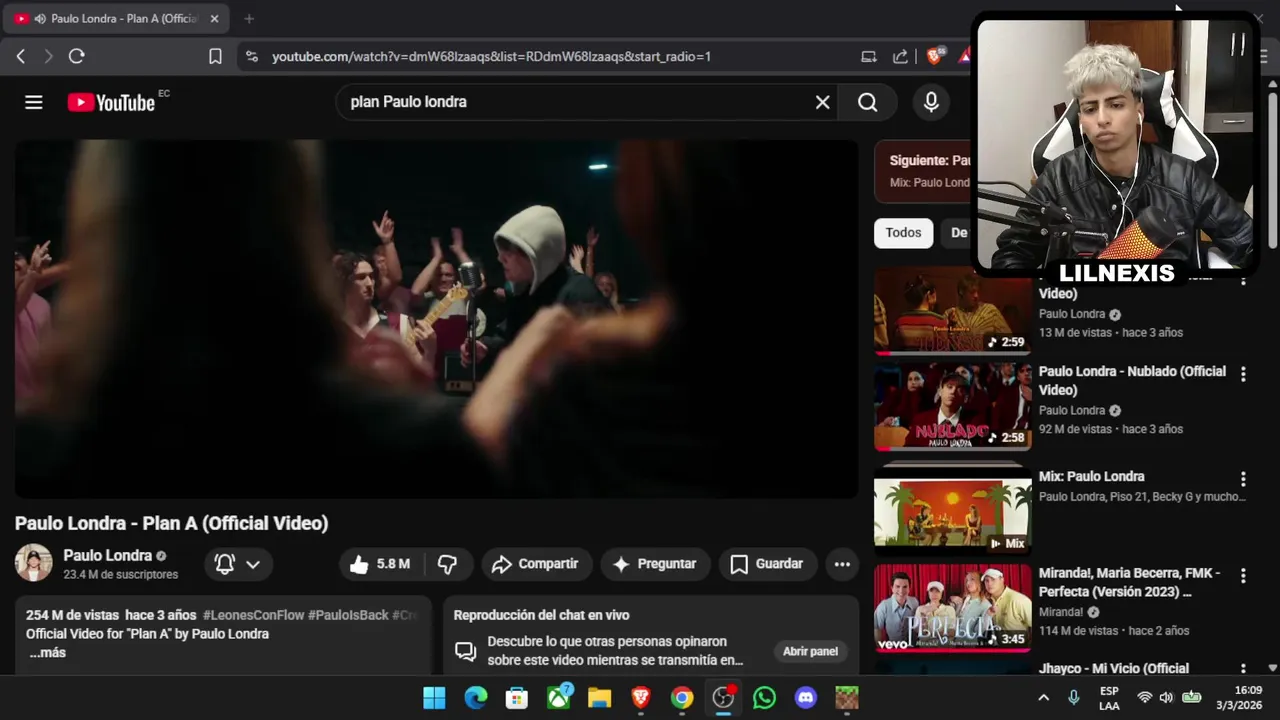The height and width of the screenshot is (720, 1280).
Task: Click the #LeonesConFlow hashtag
Action: (x=252, y=615)
